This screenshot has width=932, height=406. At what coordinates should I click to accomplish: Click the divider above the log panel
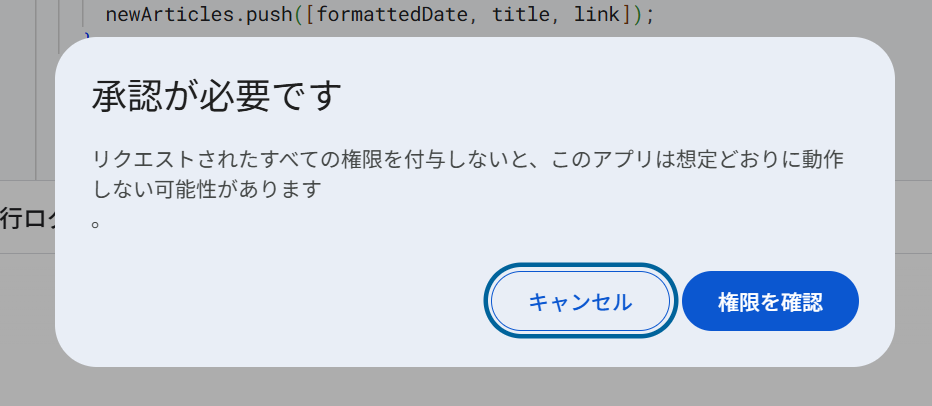coord(25,180)
